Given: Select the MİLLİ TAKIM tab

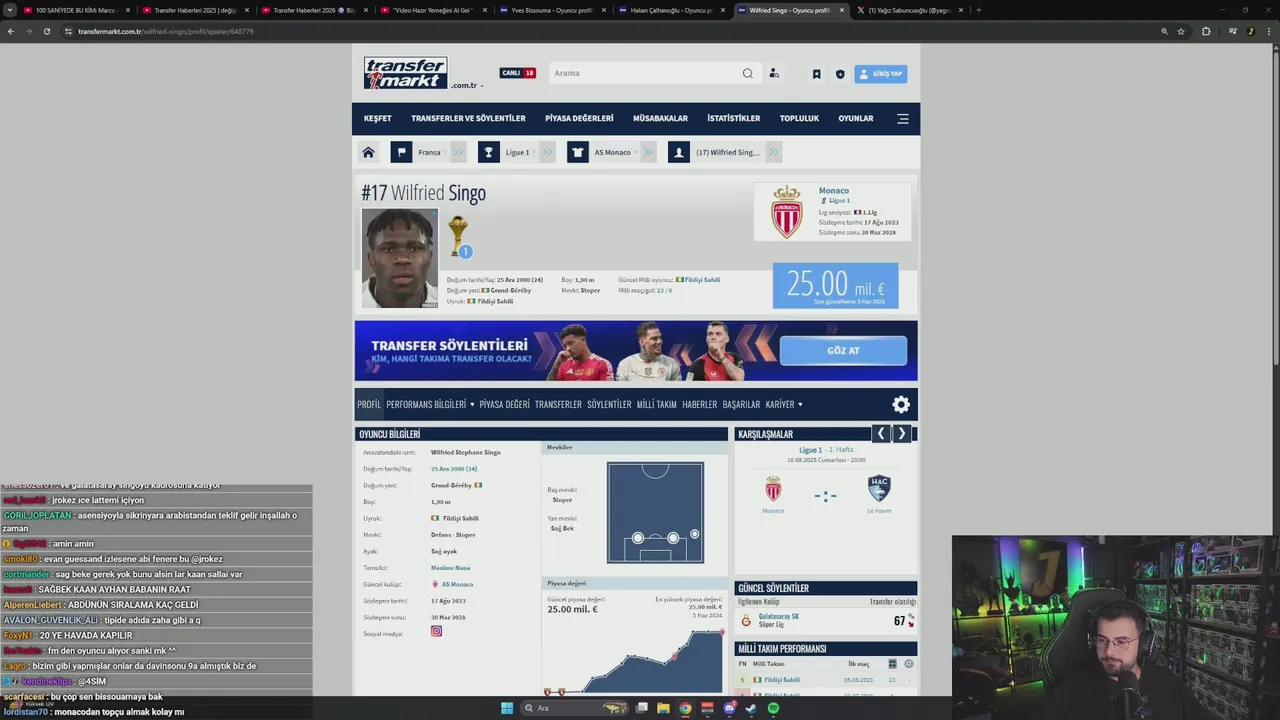Looking at the screenshot, I should [657, 404].
